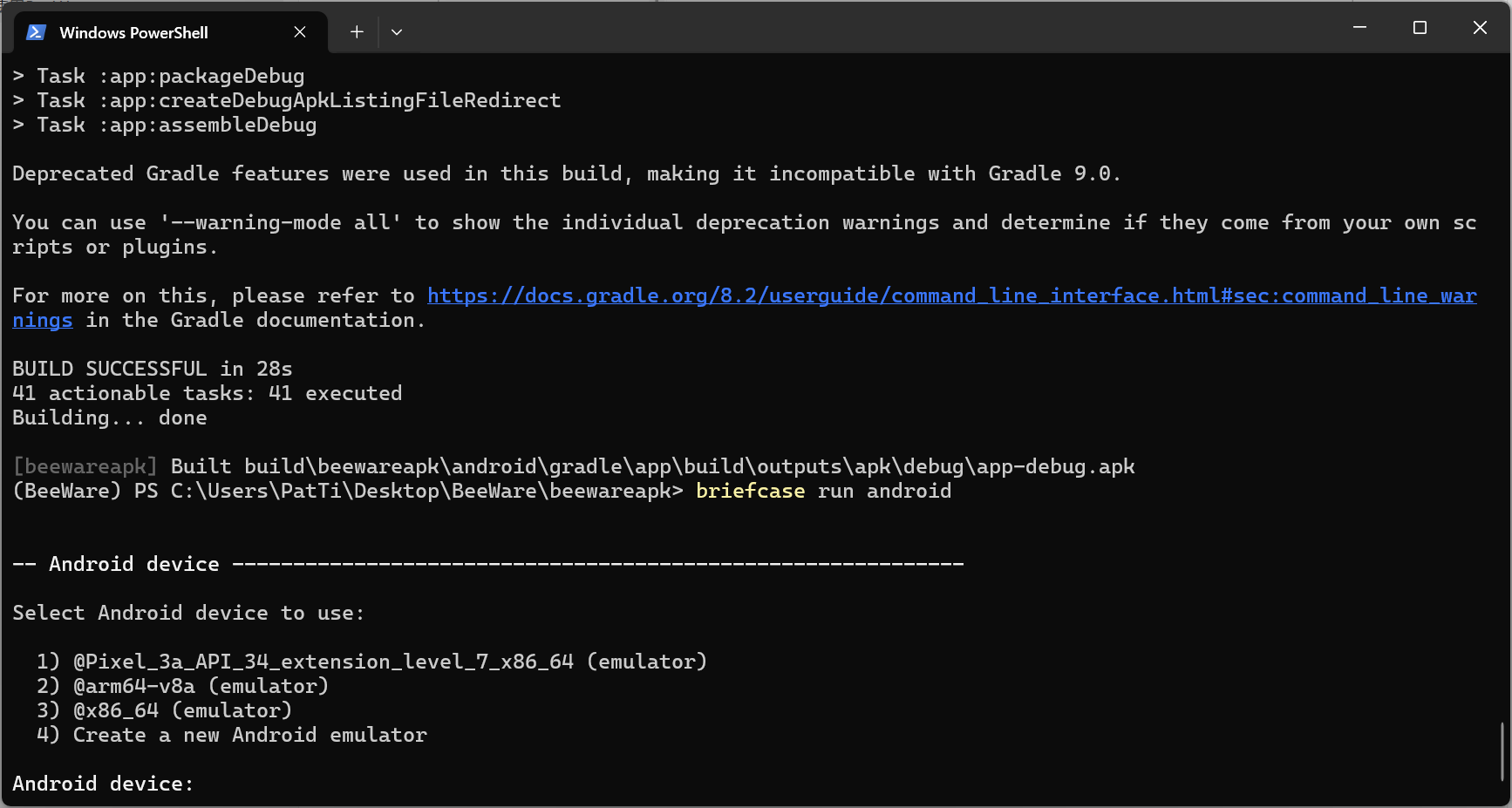Open a new tab with plus button
The height and width of the screenshot is (808, 1512).
[357, 32]
